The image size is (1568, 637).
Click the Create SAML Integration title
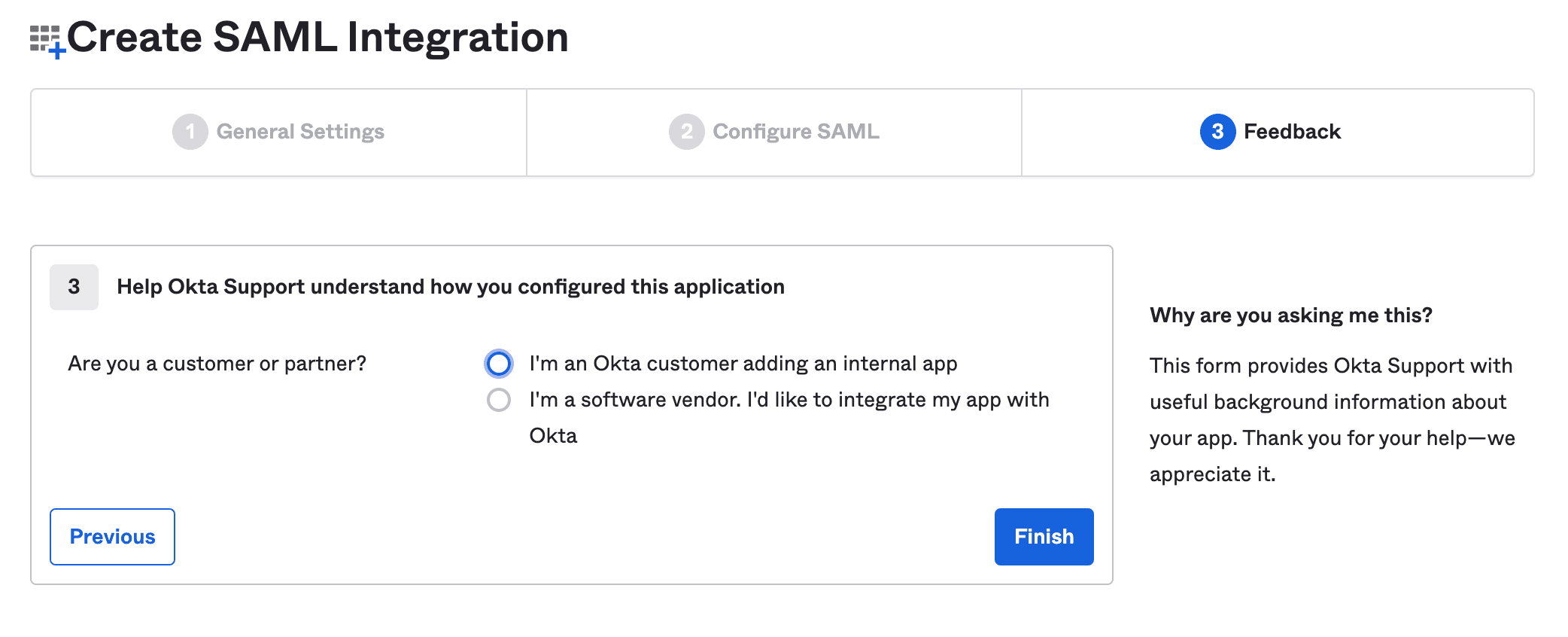318,37
